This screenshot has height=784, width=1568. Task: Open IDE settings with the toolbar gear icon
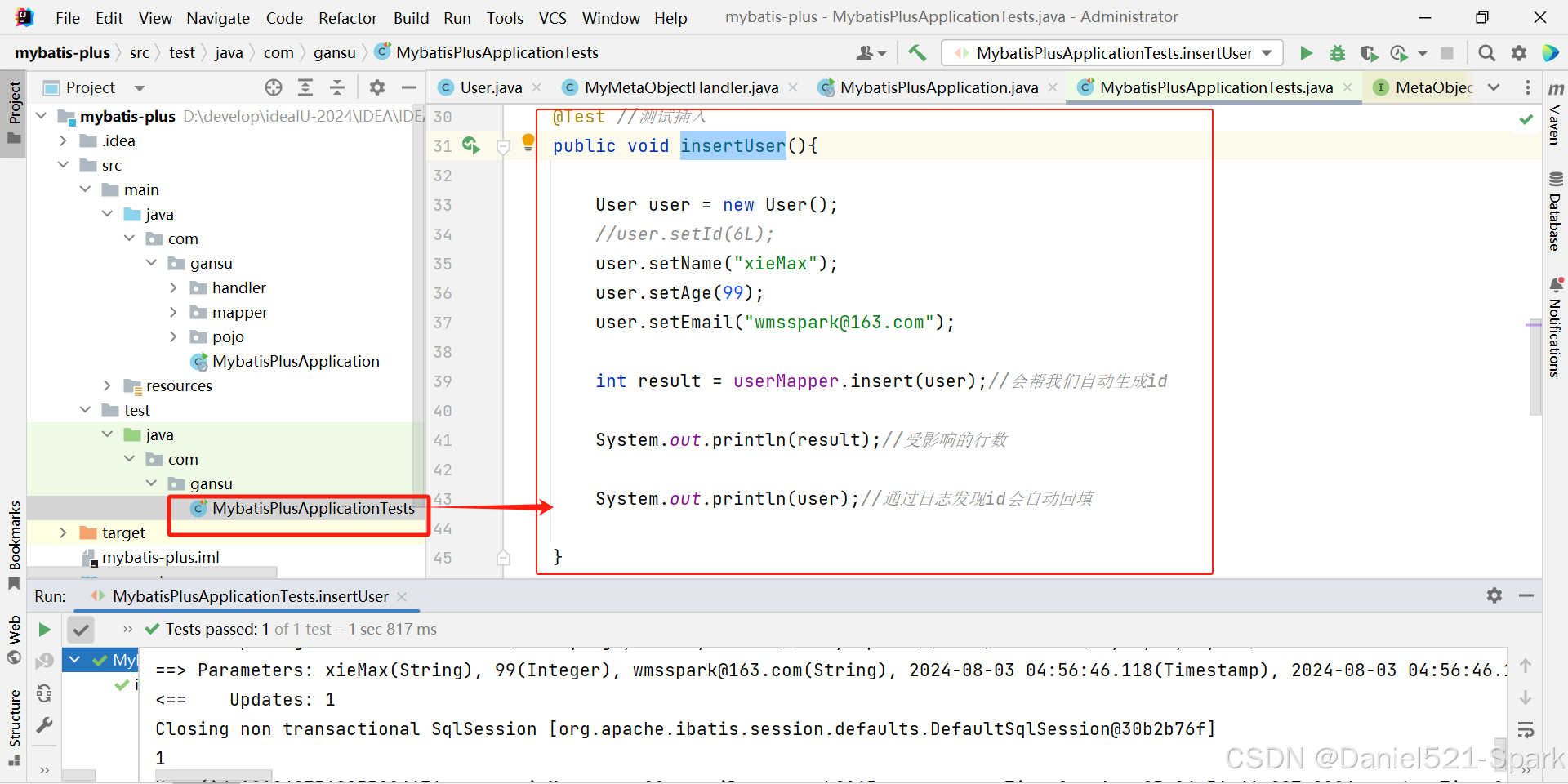coord(1519,53)
